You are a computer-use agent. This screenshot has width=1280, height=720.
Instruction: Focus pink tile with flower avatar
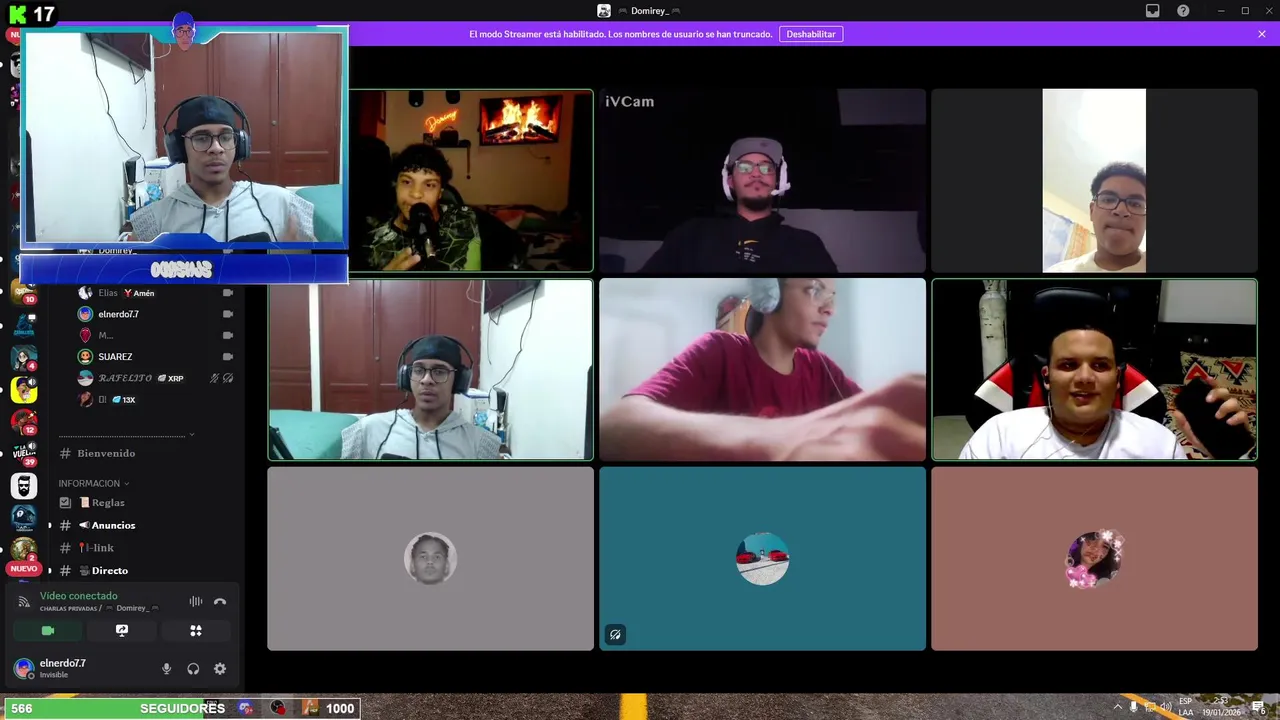pos(1094,558)
